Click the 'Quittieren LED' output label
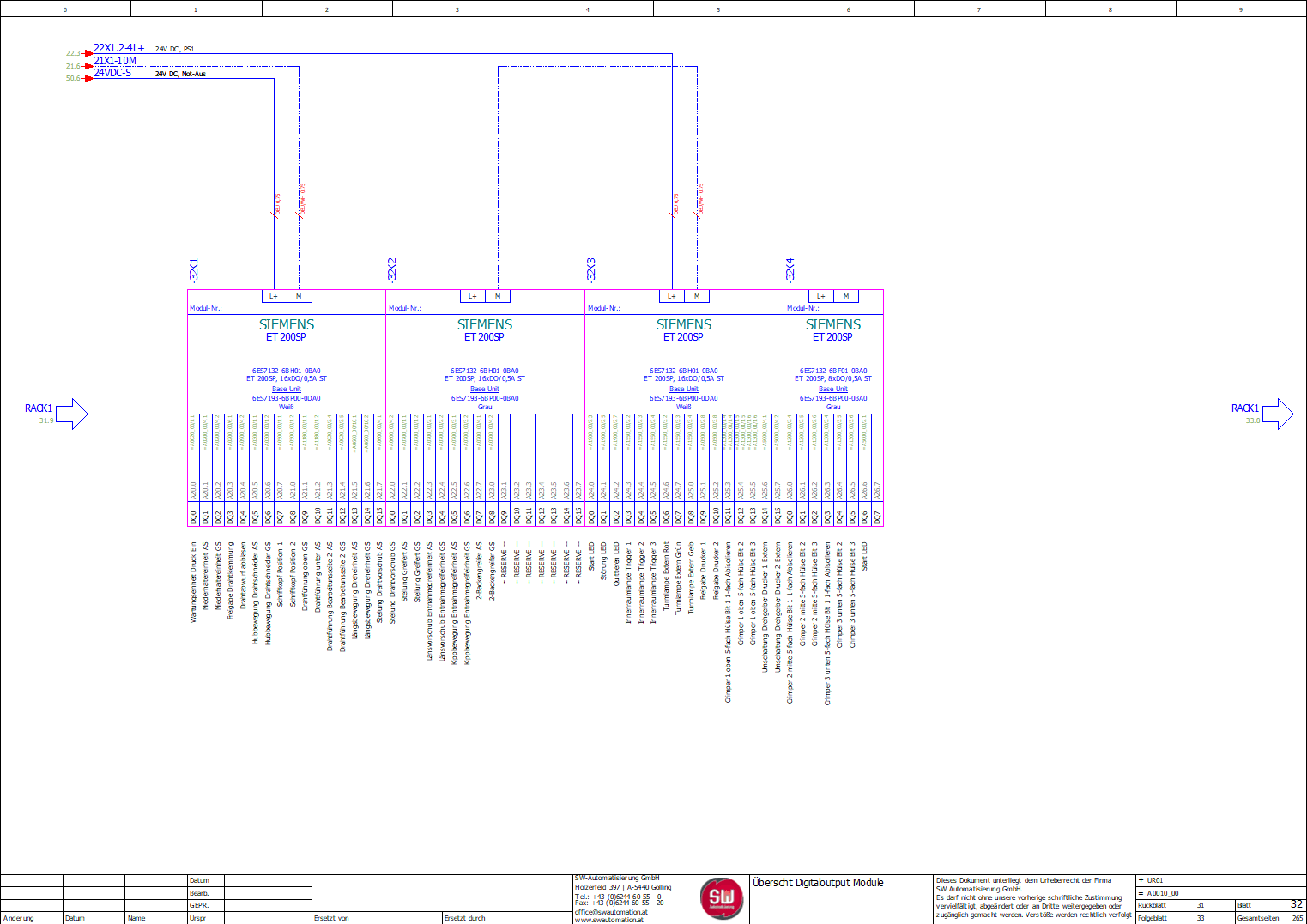Screen dimensions: 1307x924 (x=616, y=564)
